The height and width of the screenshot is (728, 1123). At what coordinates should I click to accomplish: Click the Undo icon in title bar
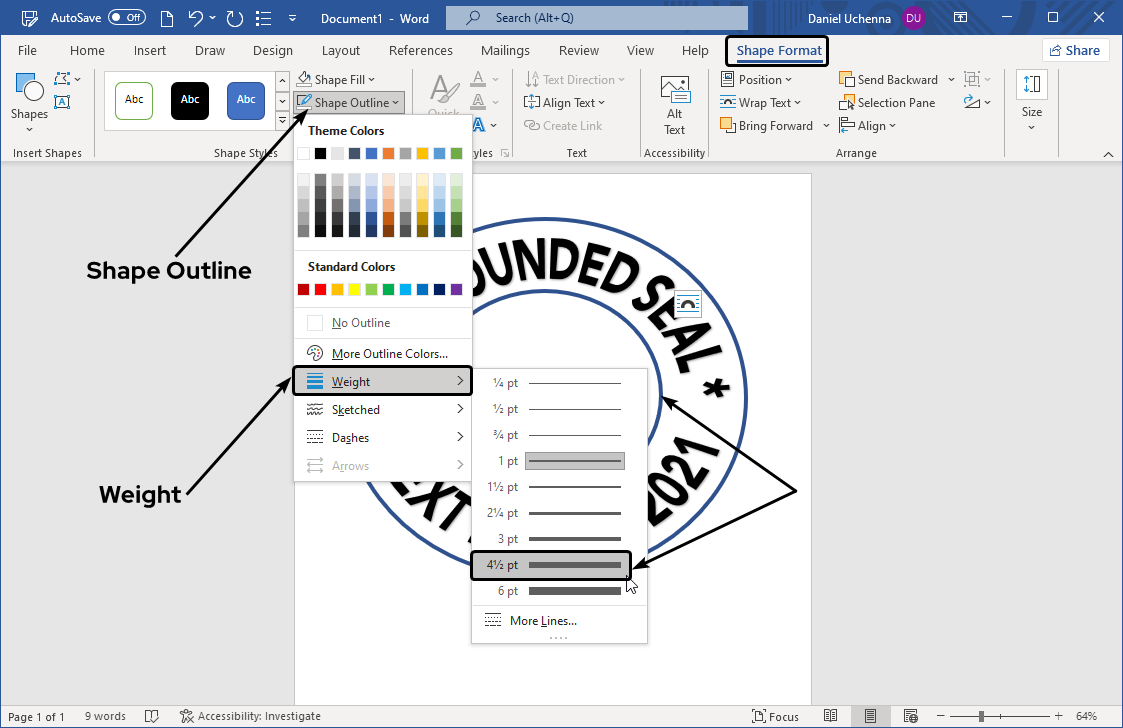click(197, 18)
